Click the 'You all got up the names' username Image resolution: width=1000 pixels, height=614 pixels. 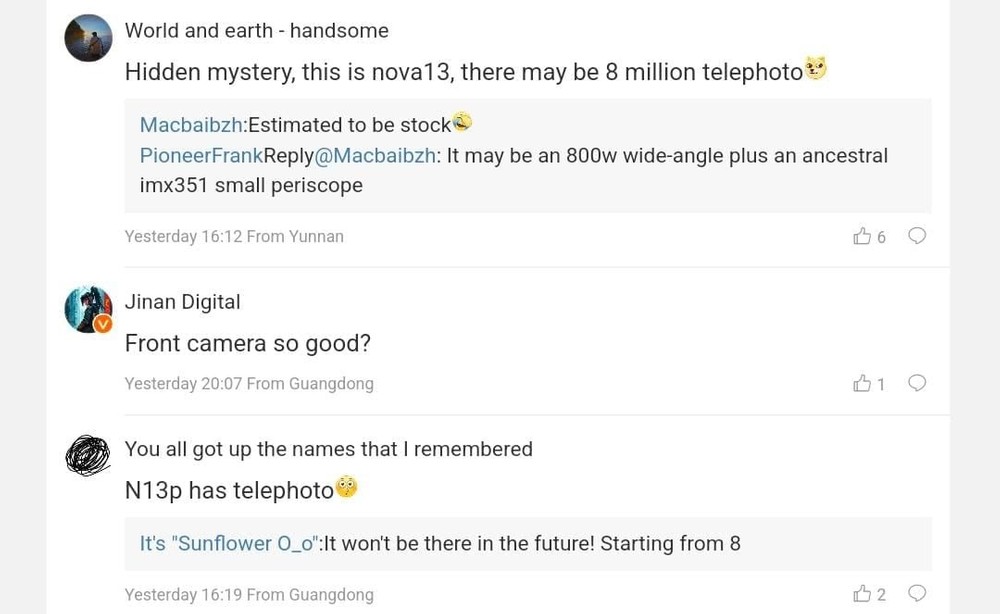tap(328, 449)
